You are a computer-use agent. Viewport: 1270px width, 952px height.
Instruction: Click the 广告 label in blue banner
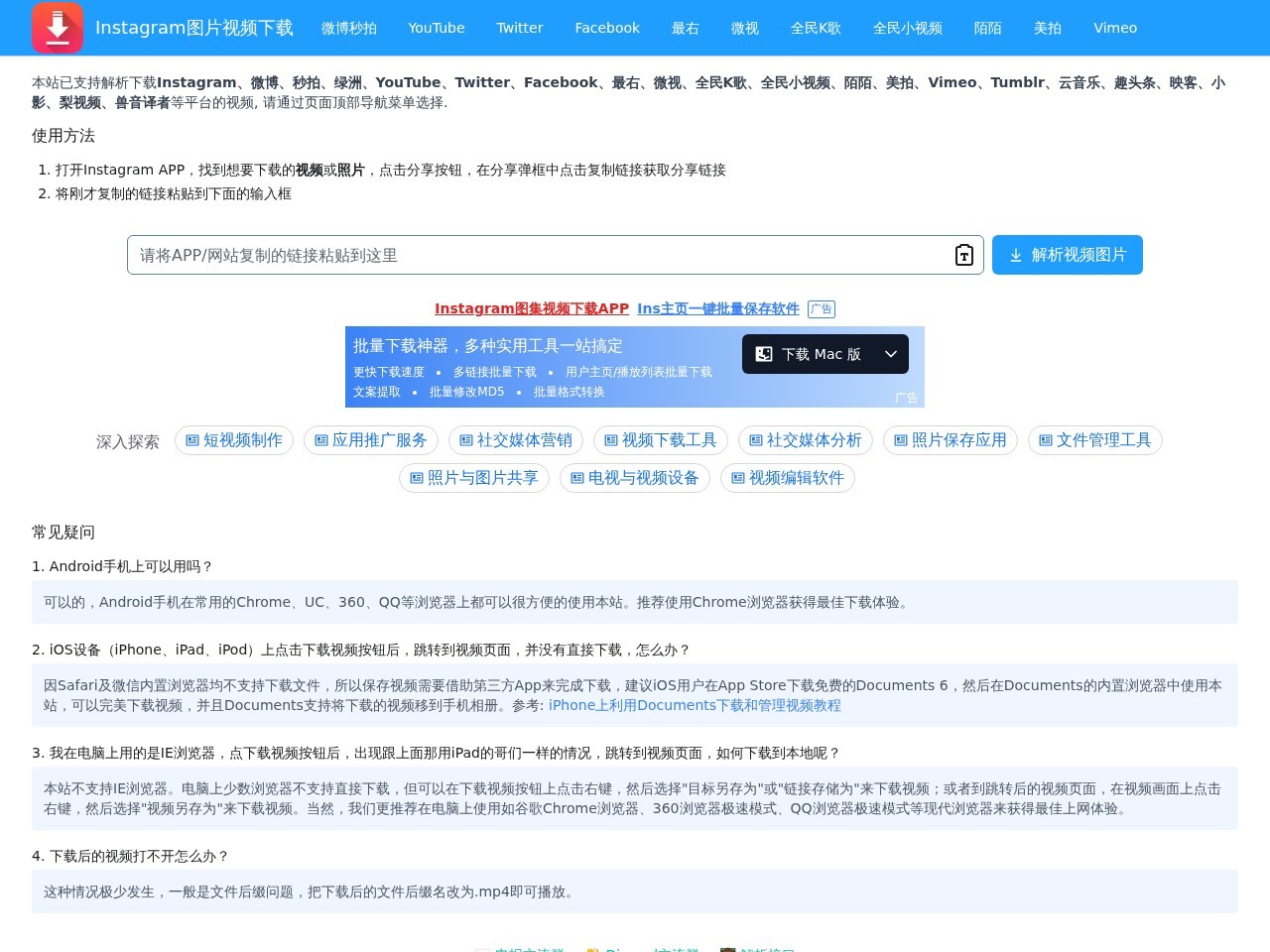pyautogui.click(x=906, y=398)
